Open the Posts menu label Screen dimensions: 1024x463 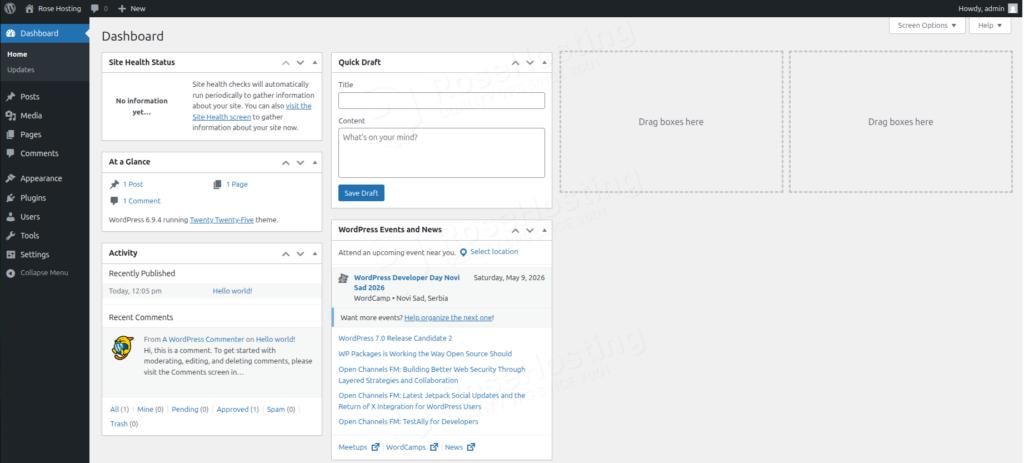coord(29,97)
